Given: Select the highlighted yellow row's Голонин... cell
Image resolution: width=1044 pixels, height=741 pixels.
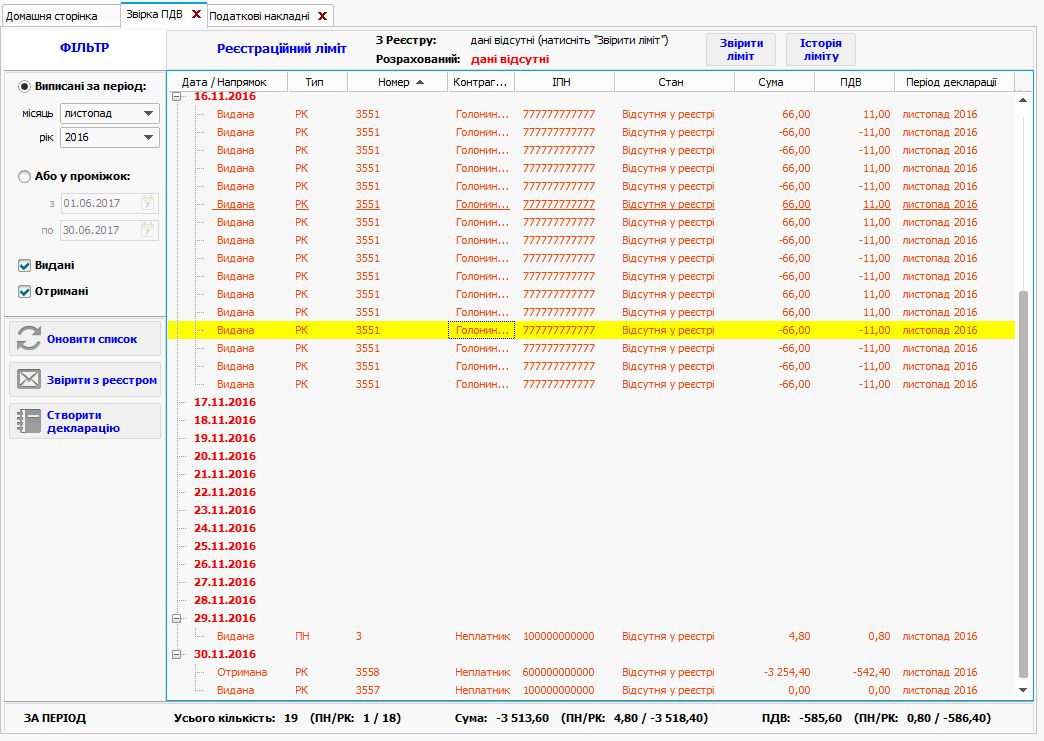Looking at the screenshot, I should point(481,330).
